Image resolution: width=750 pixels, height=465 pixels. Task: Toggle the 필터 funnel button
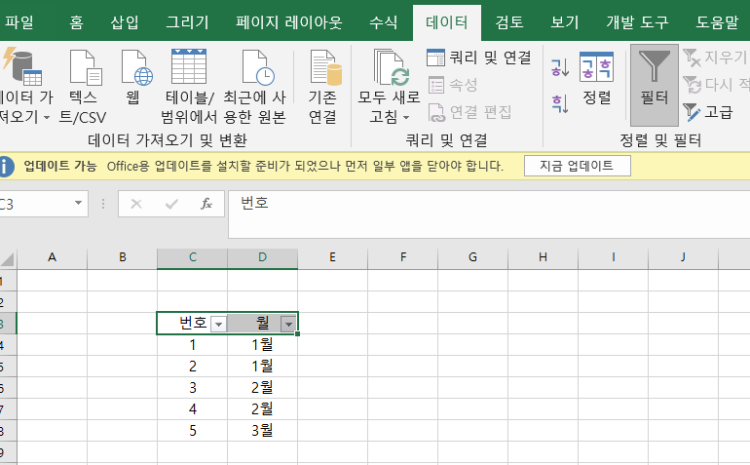pyautogui.click(x=654, y=85)
